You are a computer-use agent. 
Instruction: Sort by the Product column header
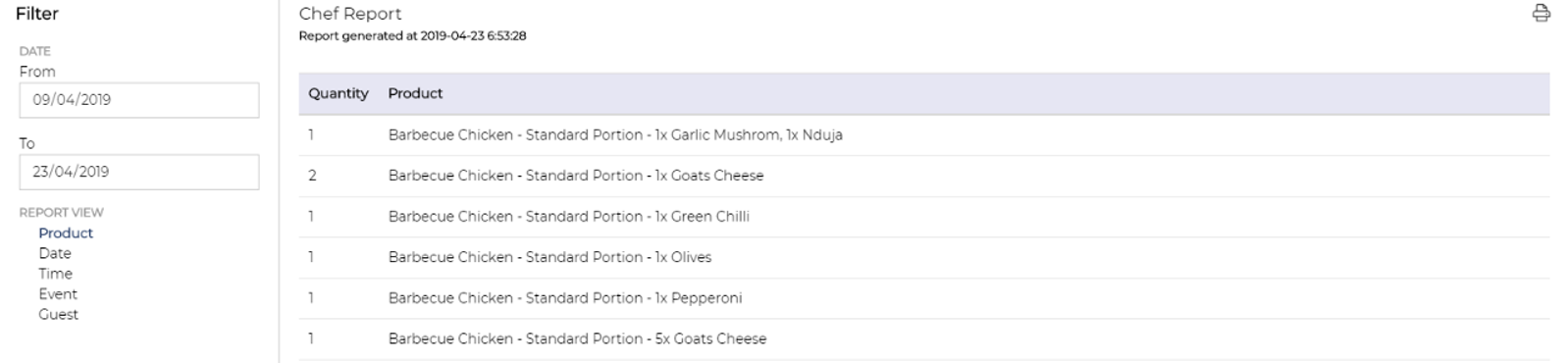[415, 93]
